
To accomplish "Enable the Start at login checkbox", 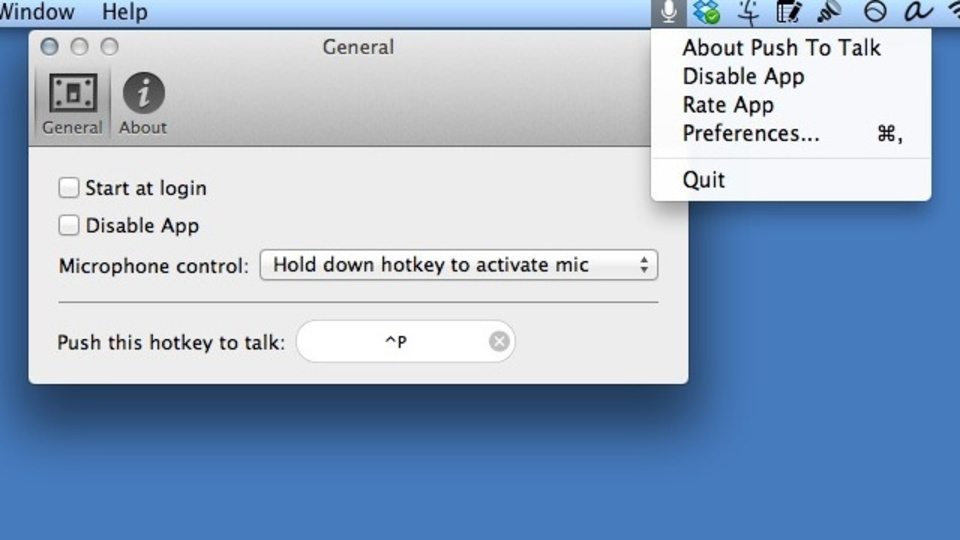I will (x=69, y=187).
